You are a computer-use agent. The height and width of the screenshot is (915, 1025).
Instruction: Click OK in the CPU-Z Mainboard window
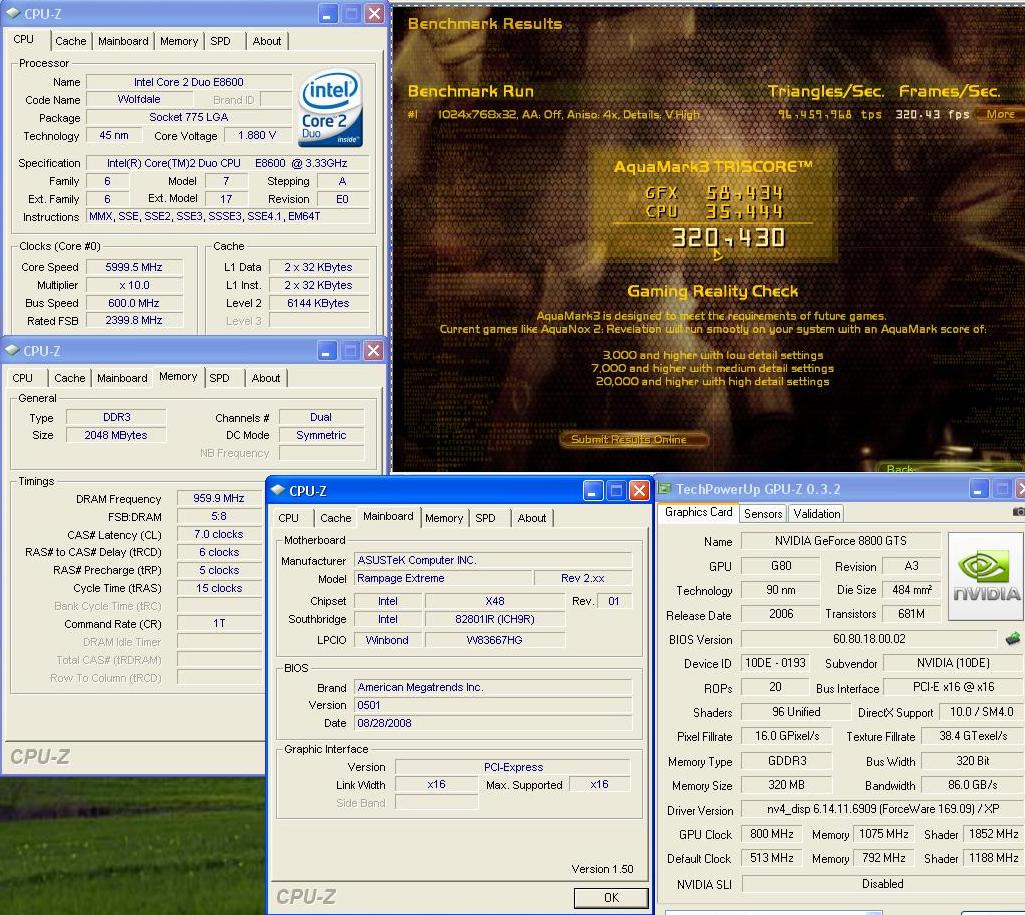point(611,897)
